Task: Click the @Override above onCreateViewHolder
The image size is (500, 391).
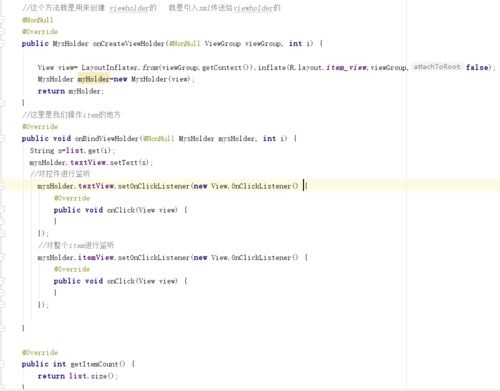Action: click(40, 32)
